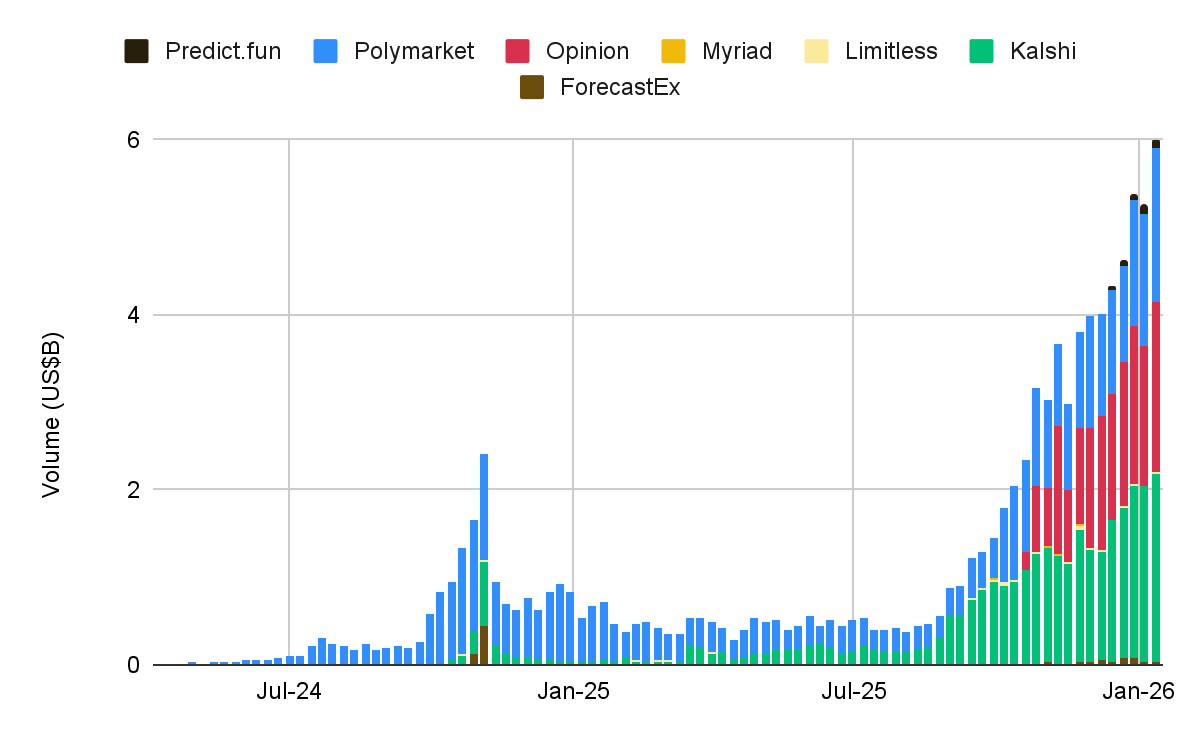
Task: Click the pale yellow Limitless legend swatch
Action: click(x=817, y=51)
